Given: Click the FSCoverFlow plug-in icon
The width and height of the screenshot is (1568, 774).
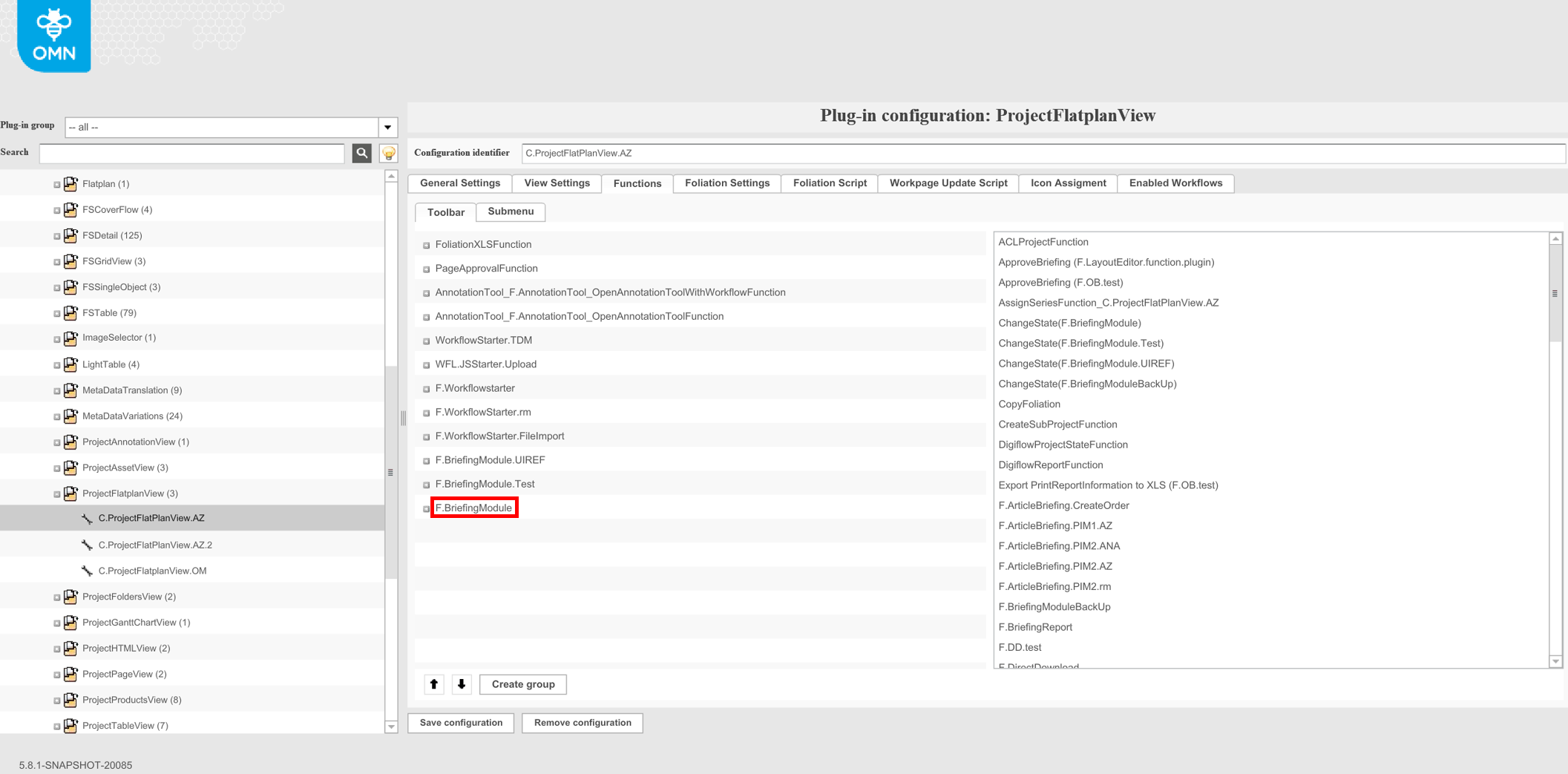Looking at the screenshot, I should [70, 209].
